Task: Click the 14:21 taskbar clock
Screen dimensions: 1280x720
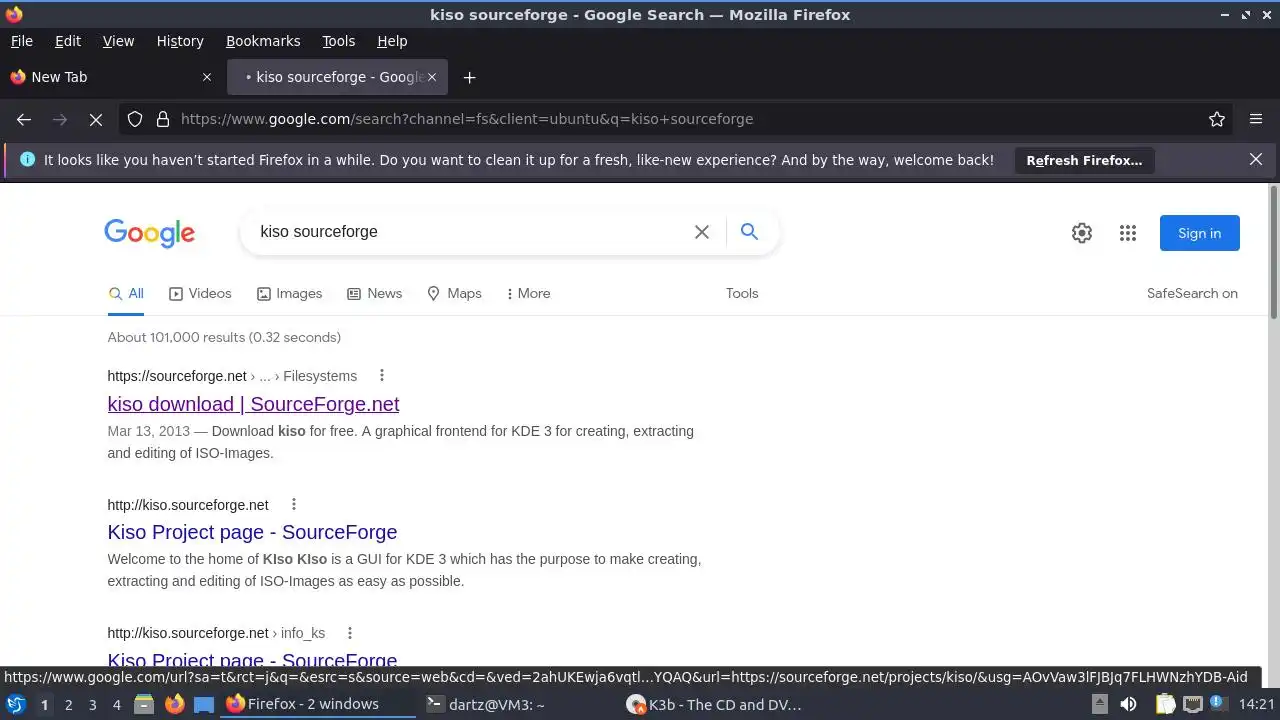Action: tap(1257, 705)
